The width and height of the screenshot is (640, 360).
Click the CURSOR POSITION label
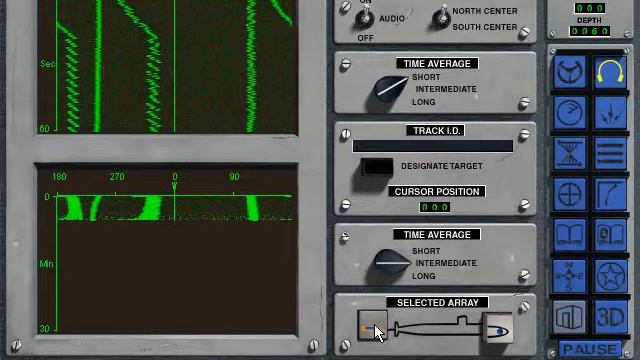(437, 191)
